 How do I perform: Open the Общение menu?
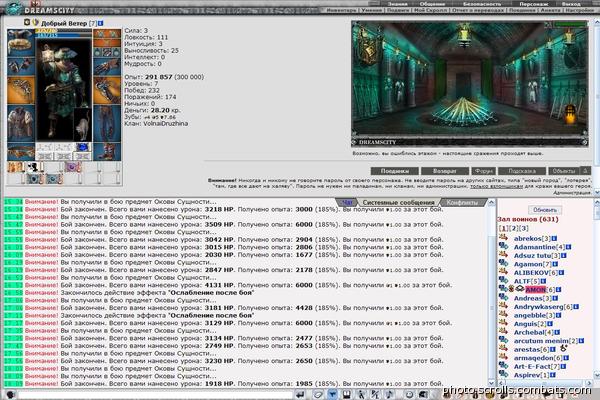pyautogui.click(x=432, y=3)
